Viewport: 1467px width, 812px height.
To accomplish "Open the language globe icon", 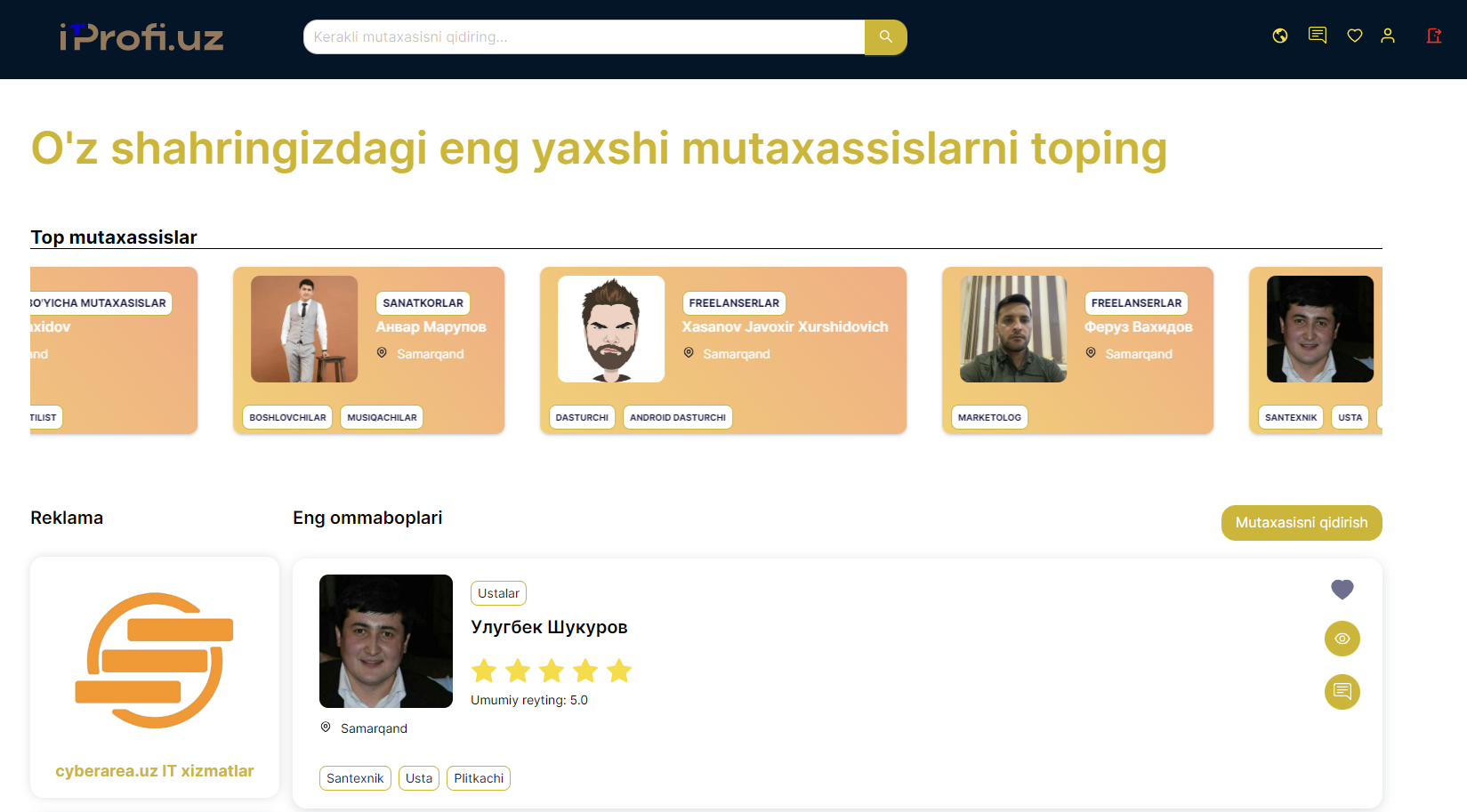I will point(1280,36).
